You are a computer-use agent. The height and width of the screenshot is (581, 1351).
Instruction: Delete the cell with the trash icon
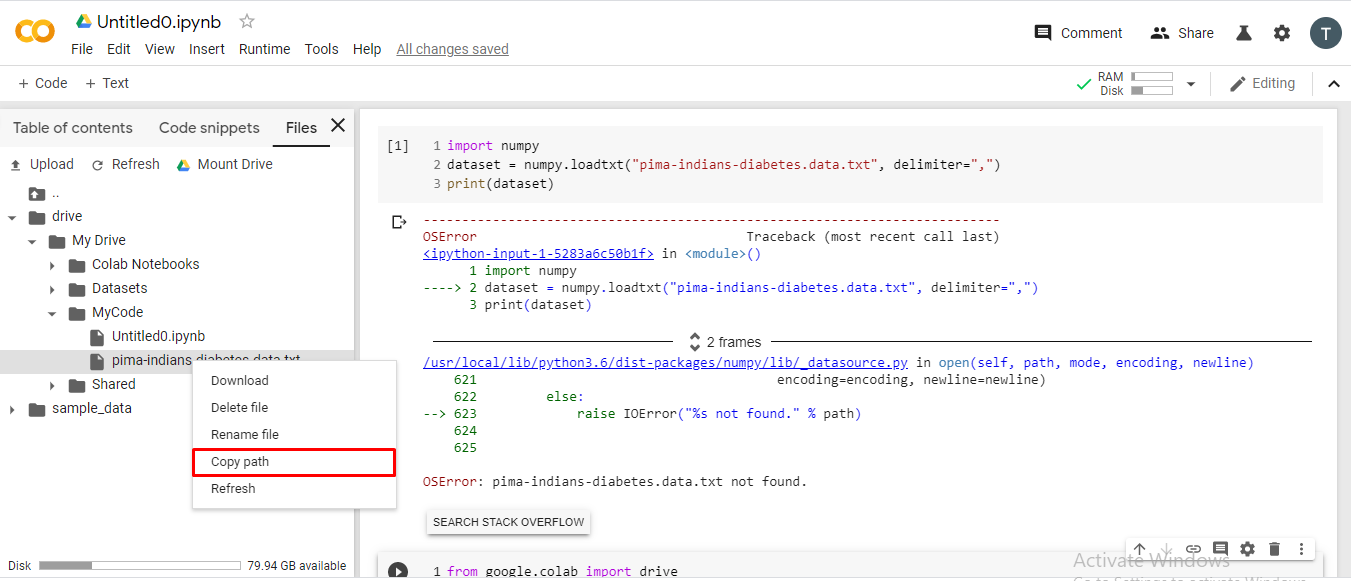point(1274,549)
